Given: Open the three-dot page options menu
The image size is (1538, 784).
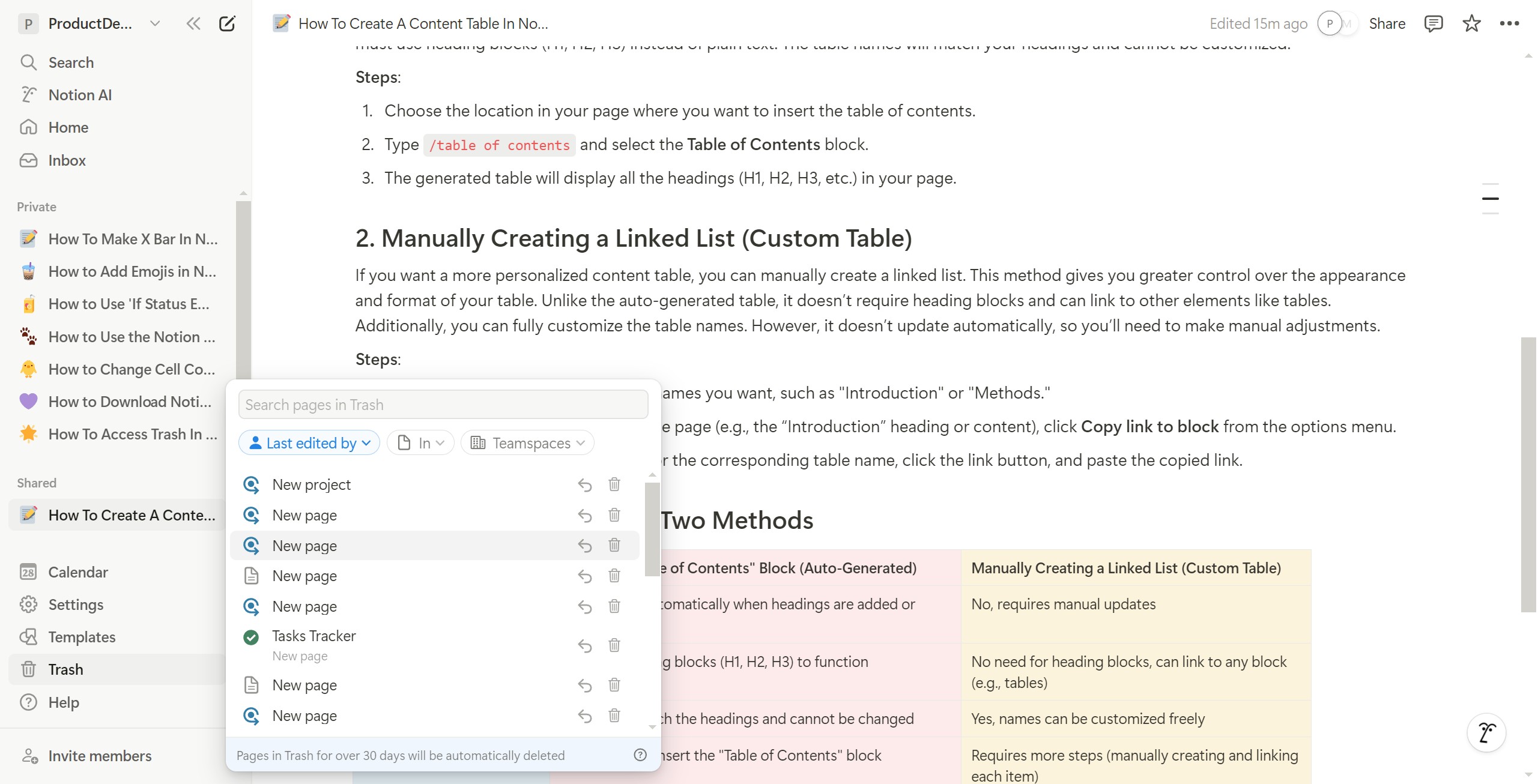Looking at the screenshot, I should click(x=1509, y=23).
